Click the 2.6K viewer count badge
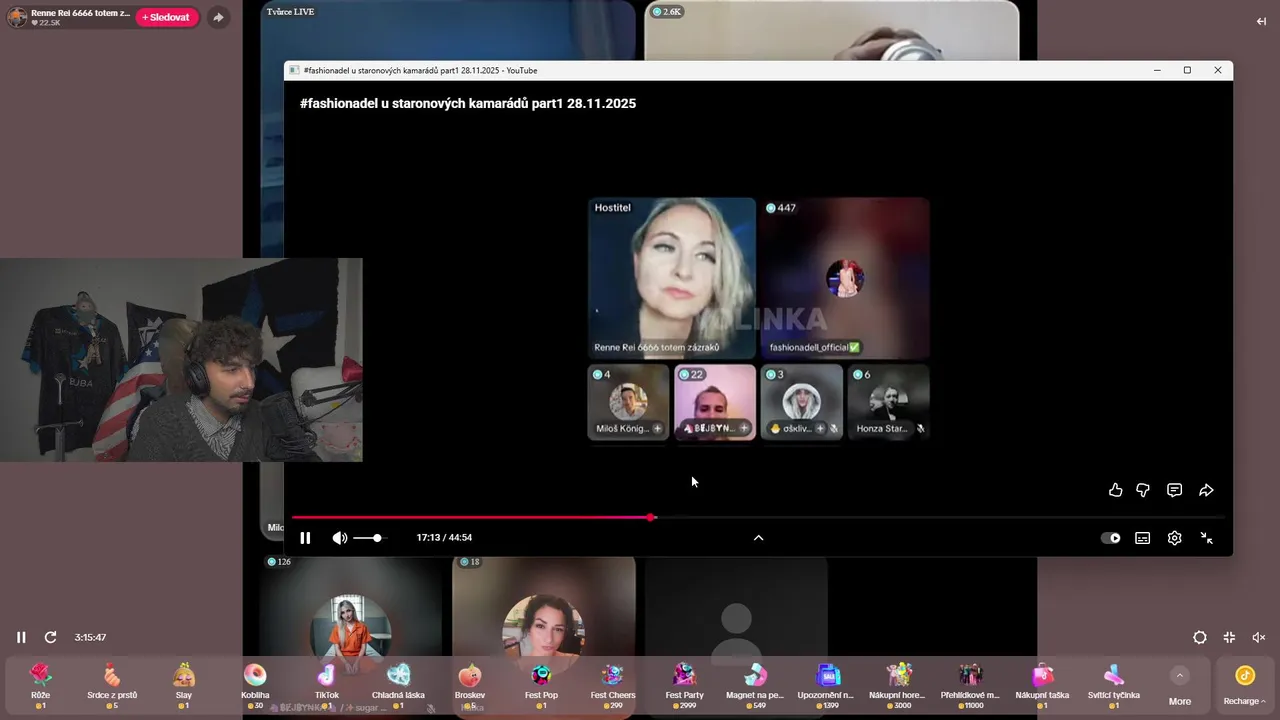 click(x=666, y=12)
